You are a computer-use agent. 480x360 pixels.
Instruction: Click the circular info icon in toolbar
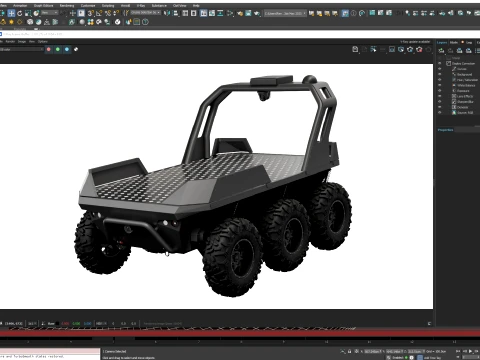tap(353, 13)
